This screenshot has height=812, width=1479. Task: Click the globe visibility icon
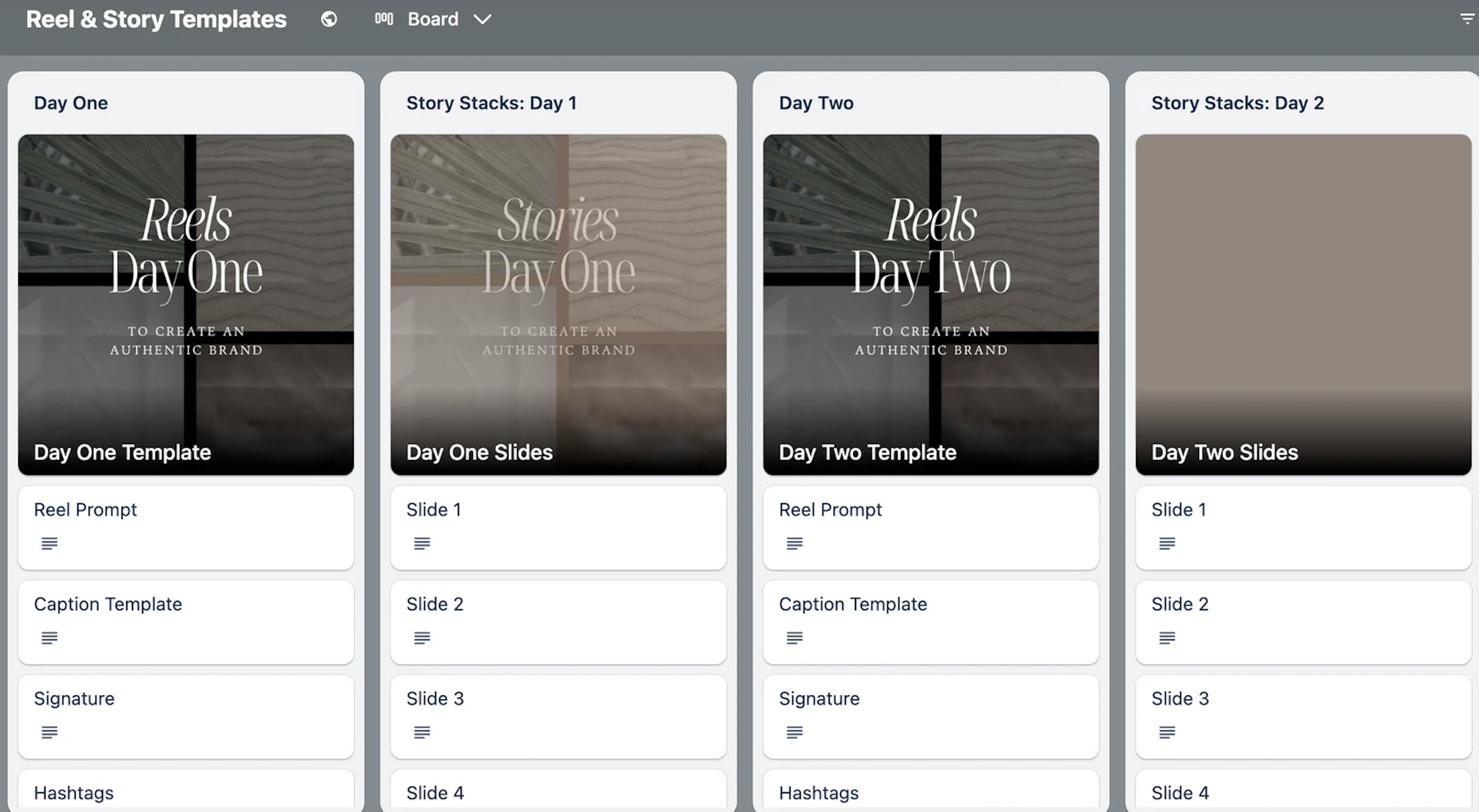click(x=329, y=20)
